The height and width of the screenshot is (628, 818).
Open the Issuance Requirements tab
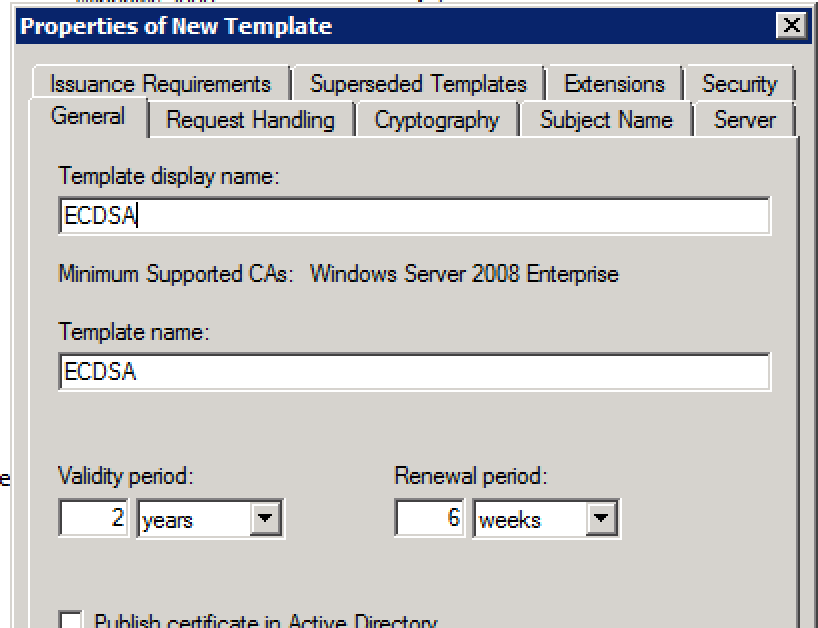[x=160, y=84]
